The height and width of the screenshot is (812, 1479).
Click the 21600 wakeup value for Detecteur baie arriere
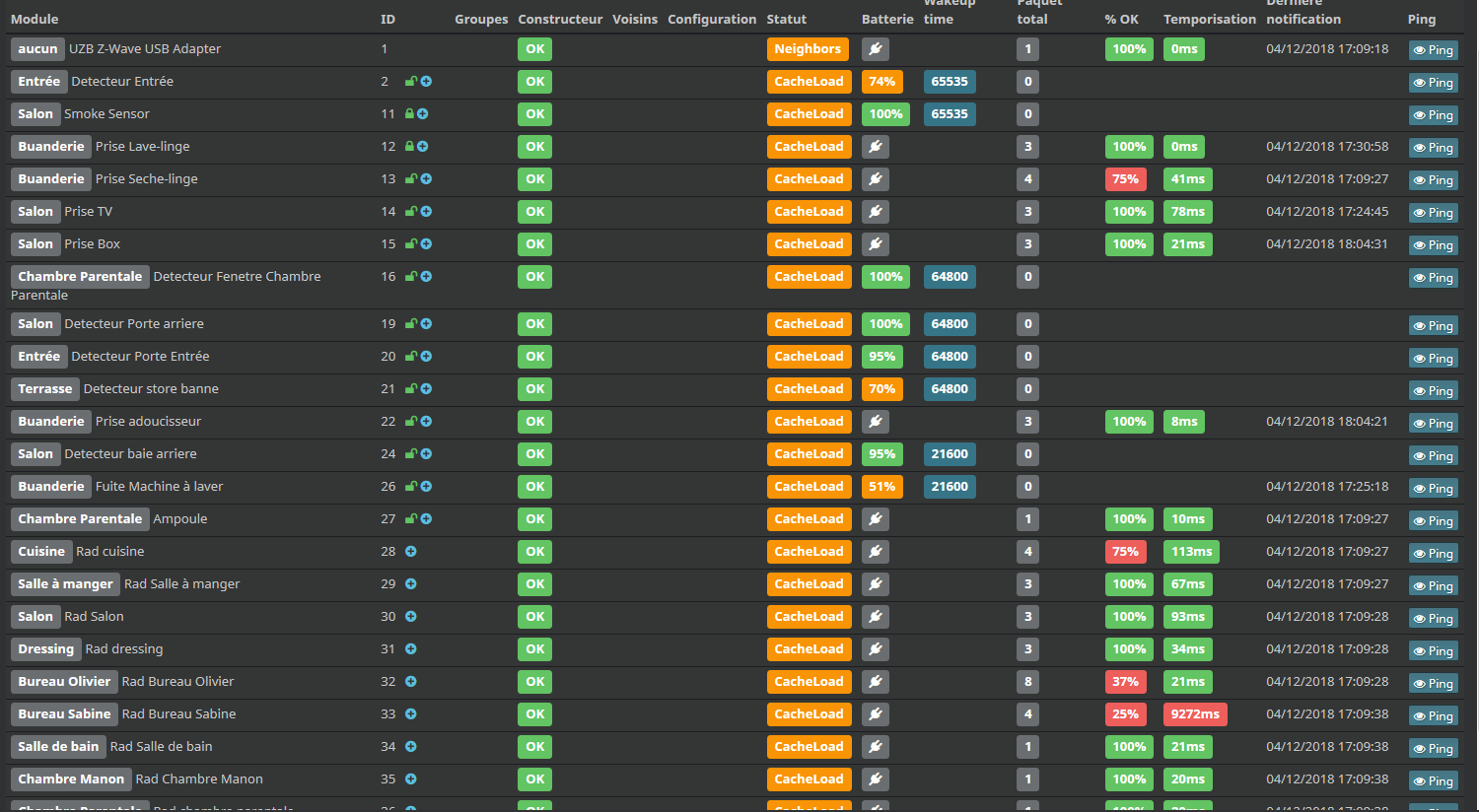[x=950, y=454]
